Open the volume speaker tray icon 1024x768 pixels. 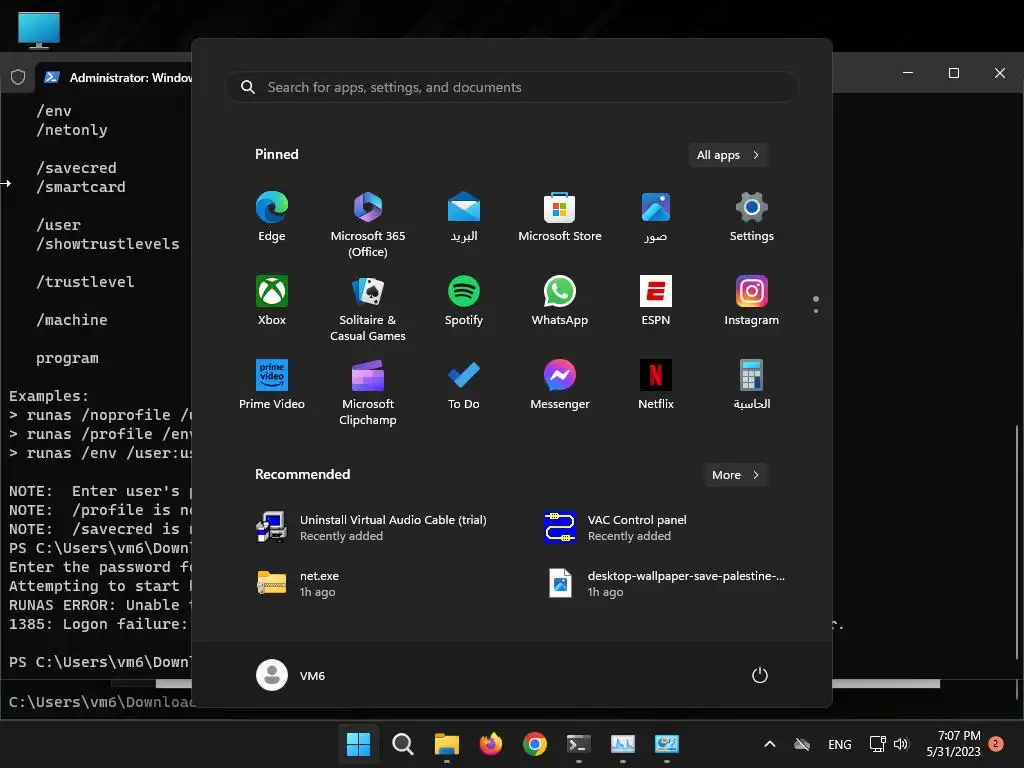pyautogui.click(x=901, y=744)
